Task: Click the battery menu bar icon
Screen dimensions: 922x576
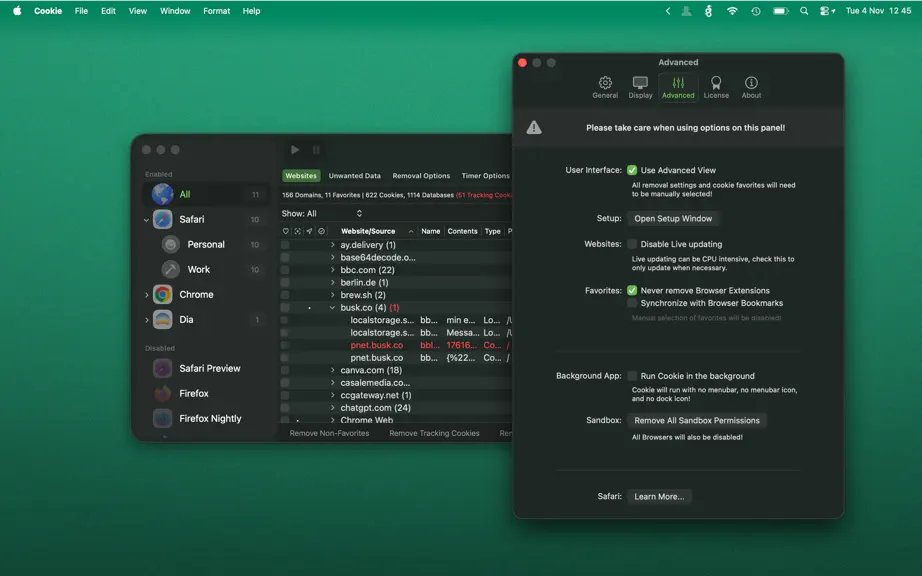Action: [780, 11]
